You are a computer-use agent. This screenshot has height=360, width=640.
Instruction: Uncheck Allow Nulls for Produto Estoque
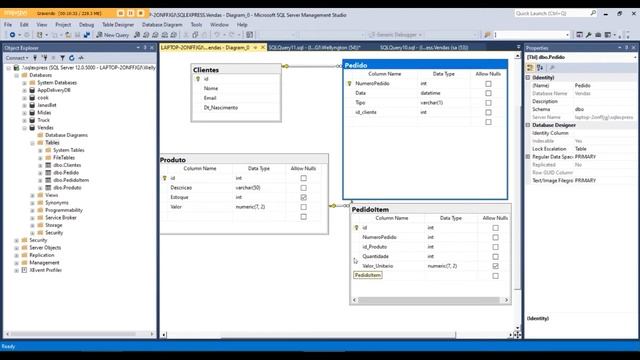[303, 197]
